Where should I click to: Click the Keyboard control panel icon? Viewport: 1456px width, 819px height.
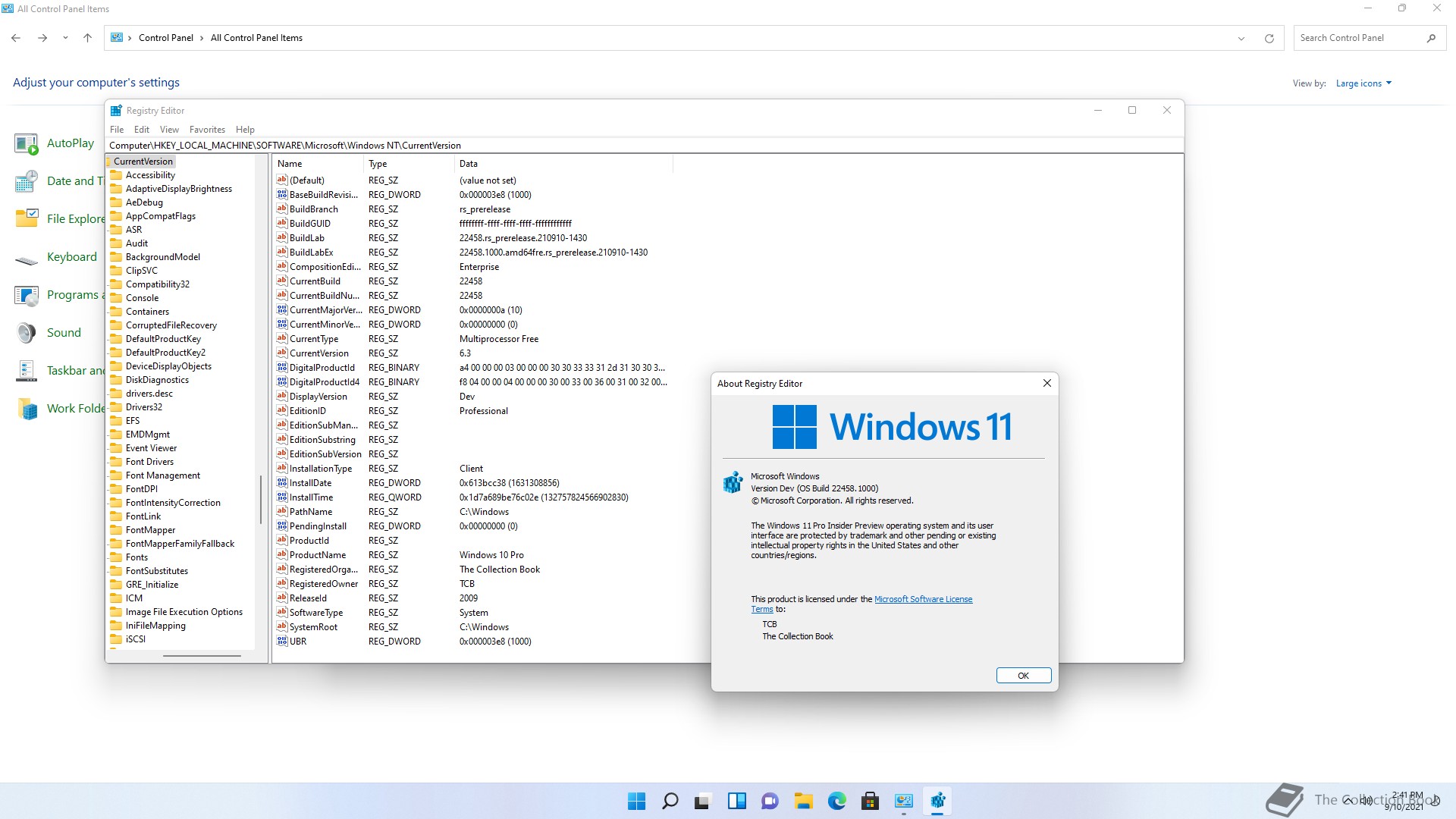[x=27, y=259]
